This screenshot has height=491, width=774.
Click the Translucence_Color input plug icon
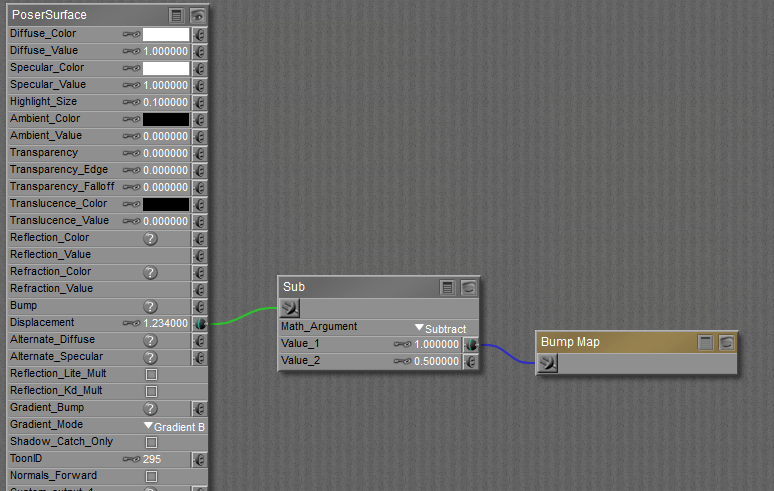(x=199, y=204)
